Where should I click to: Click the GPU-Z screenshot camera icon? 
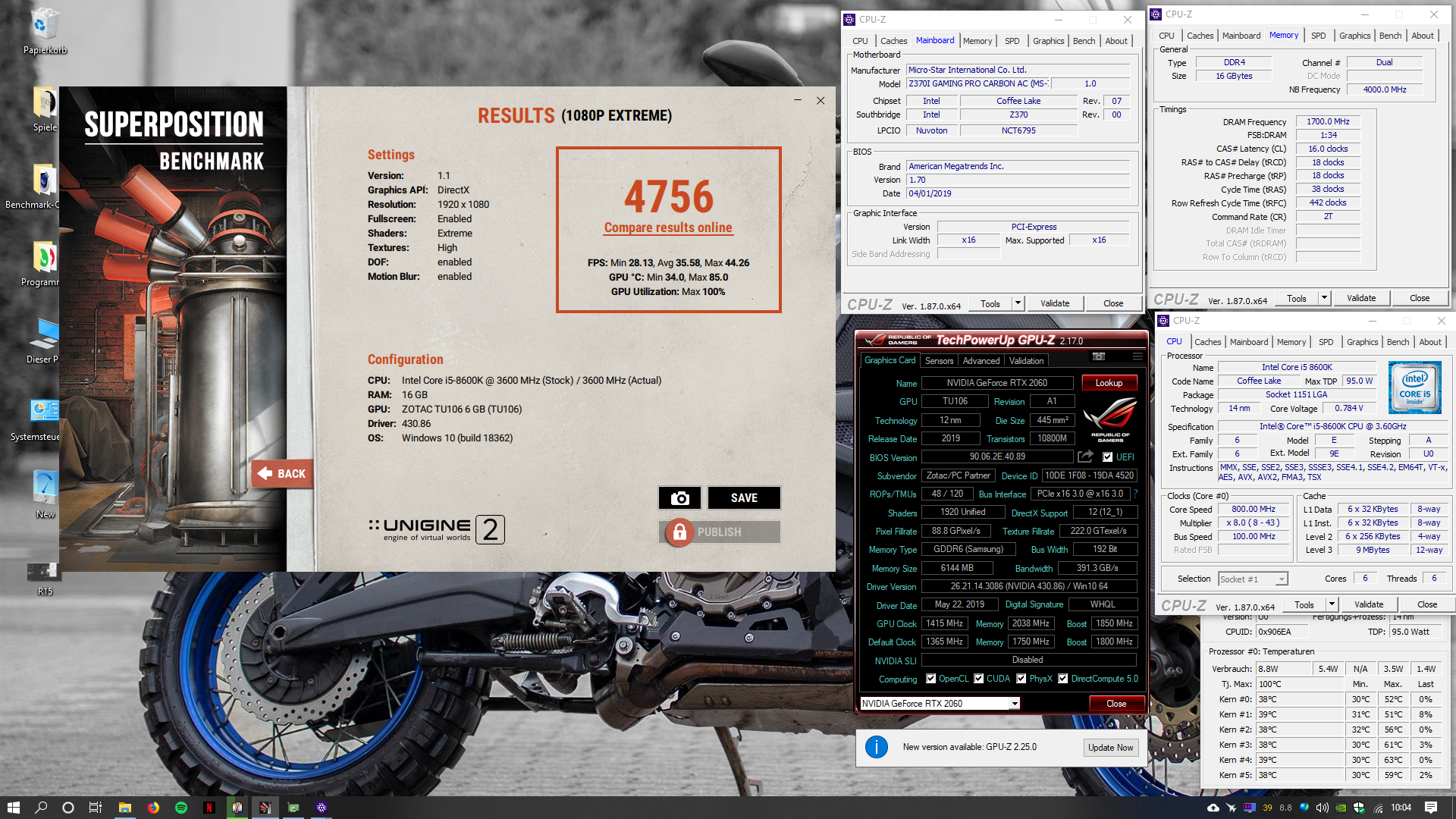click(x=1099, y=356)
